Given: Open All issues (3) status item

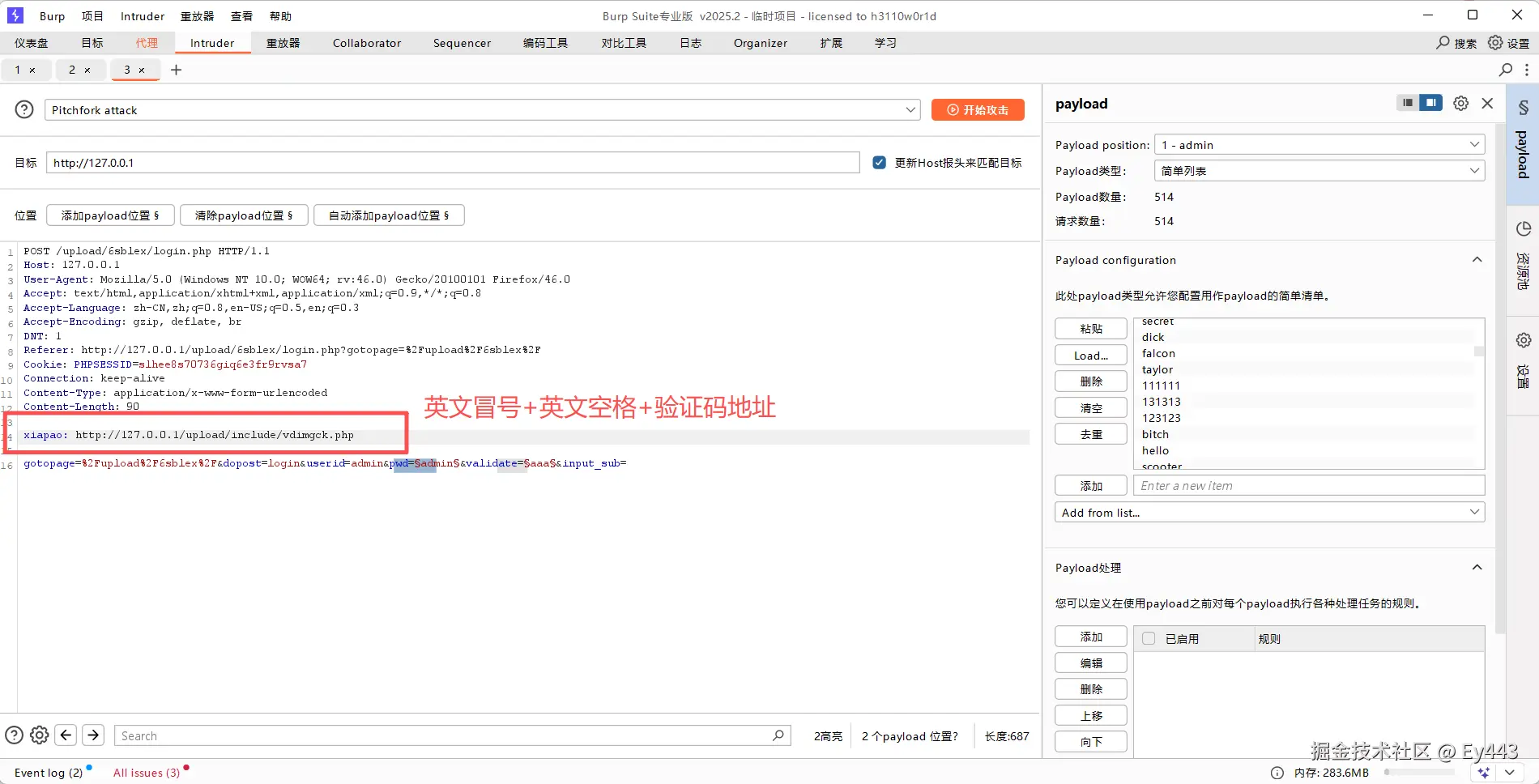Looking at the screenshot, I should [147, 773].
